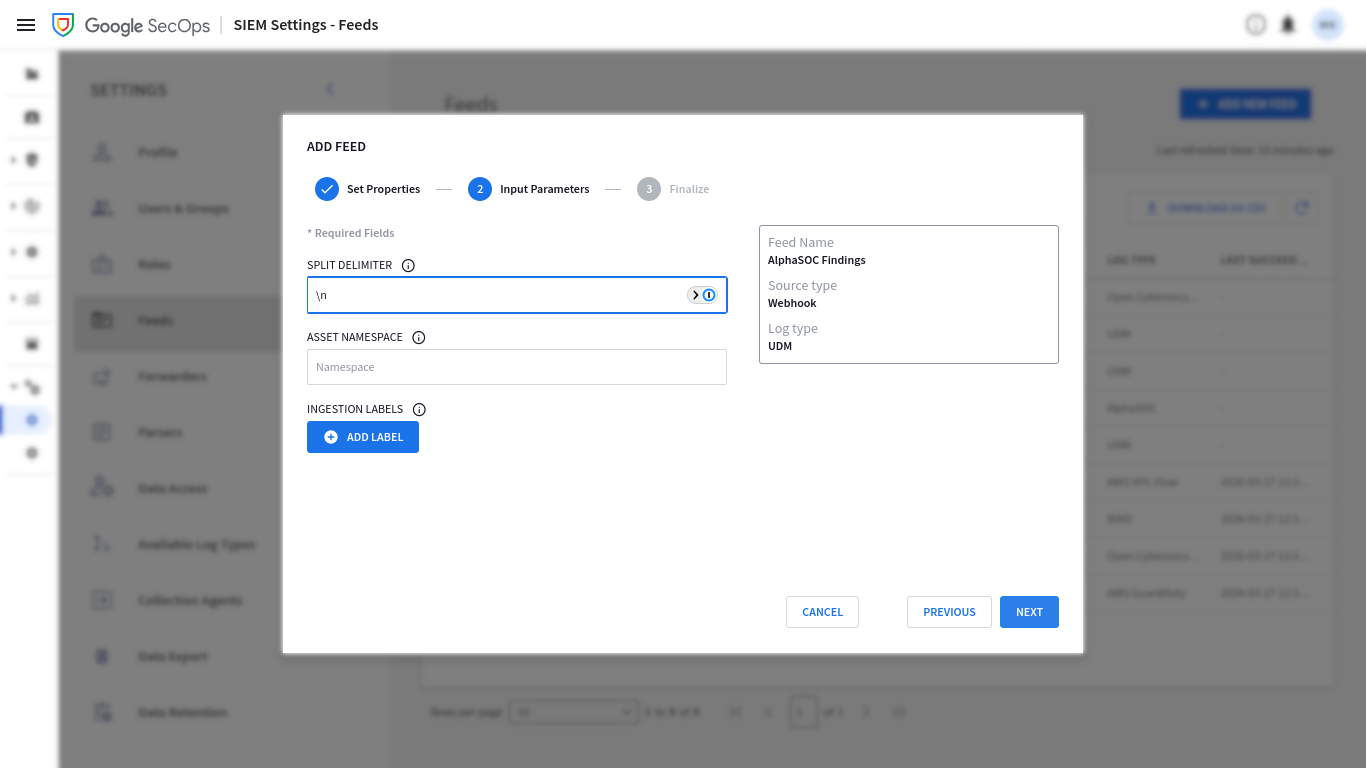
Task: Cancel the Add Feed dialog
Action: coord(822,611)
